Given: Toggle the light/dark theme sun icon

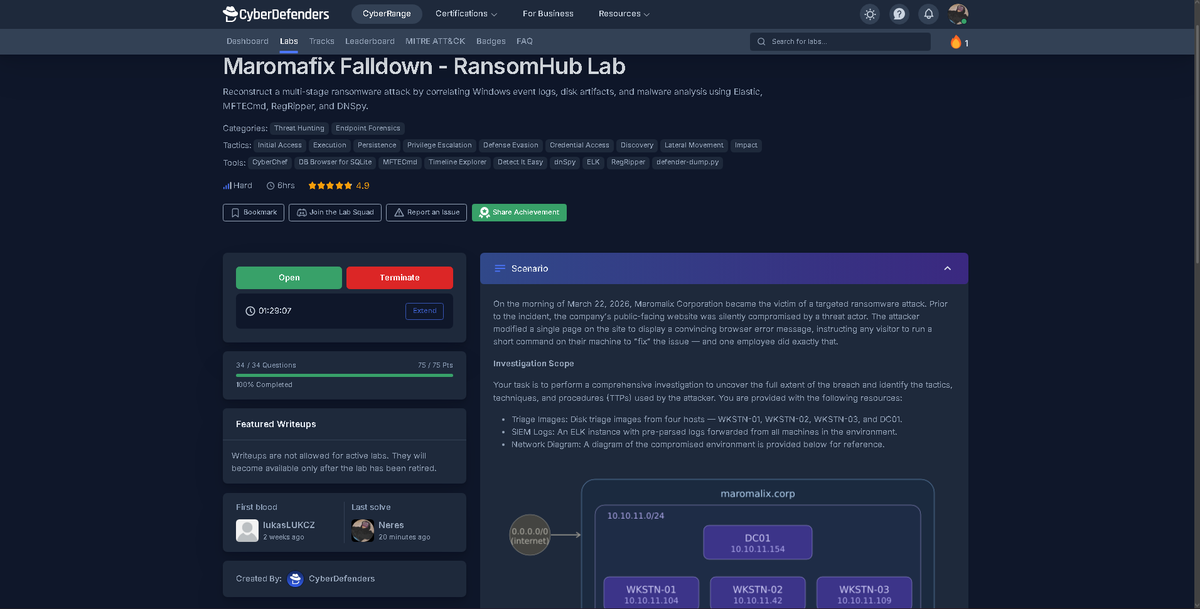Looking at the screenshot, I should pos(870,14).
